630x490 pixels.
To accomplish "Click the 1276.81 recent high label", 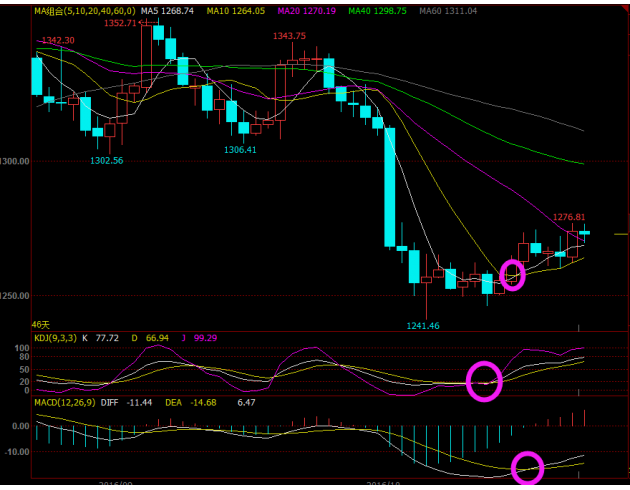I will pyautogui.click(x=569, y=217).
